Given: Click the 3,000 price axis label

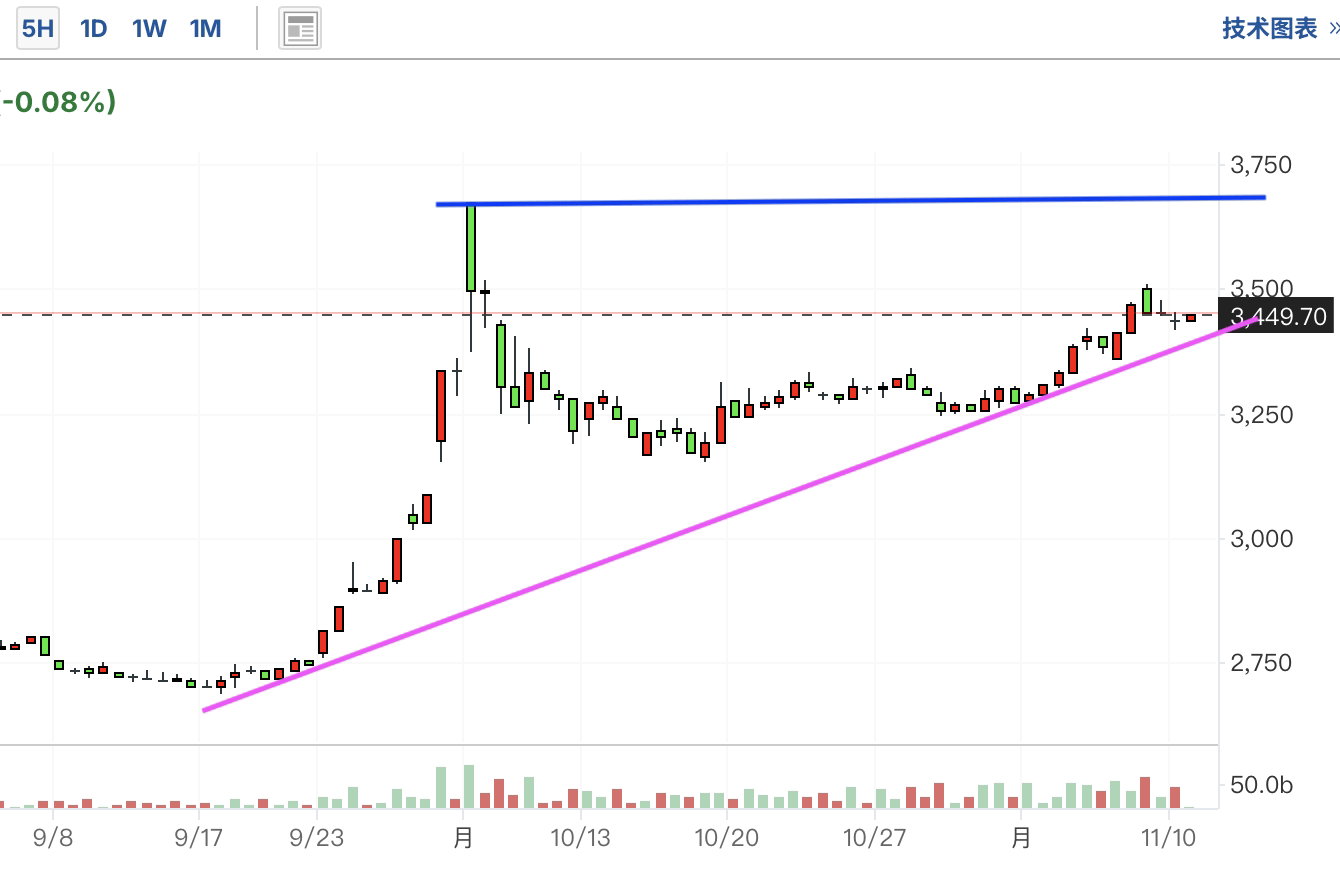Looking at the screenshot, I should (x=1261, y=539).
